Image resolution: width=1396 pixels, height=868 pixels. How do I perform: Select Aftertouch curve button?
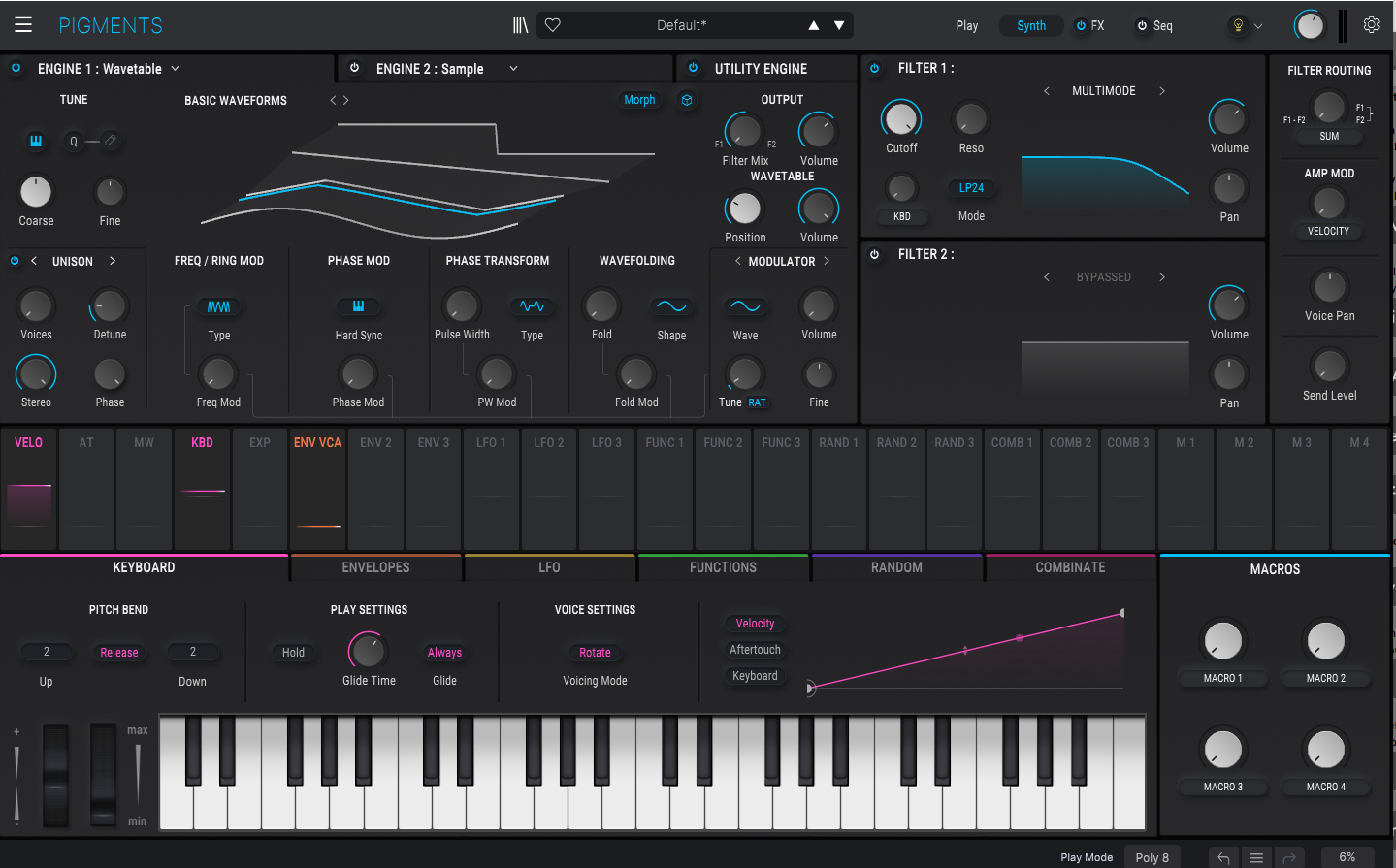point(755,650)
